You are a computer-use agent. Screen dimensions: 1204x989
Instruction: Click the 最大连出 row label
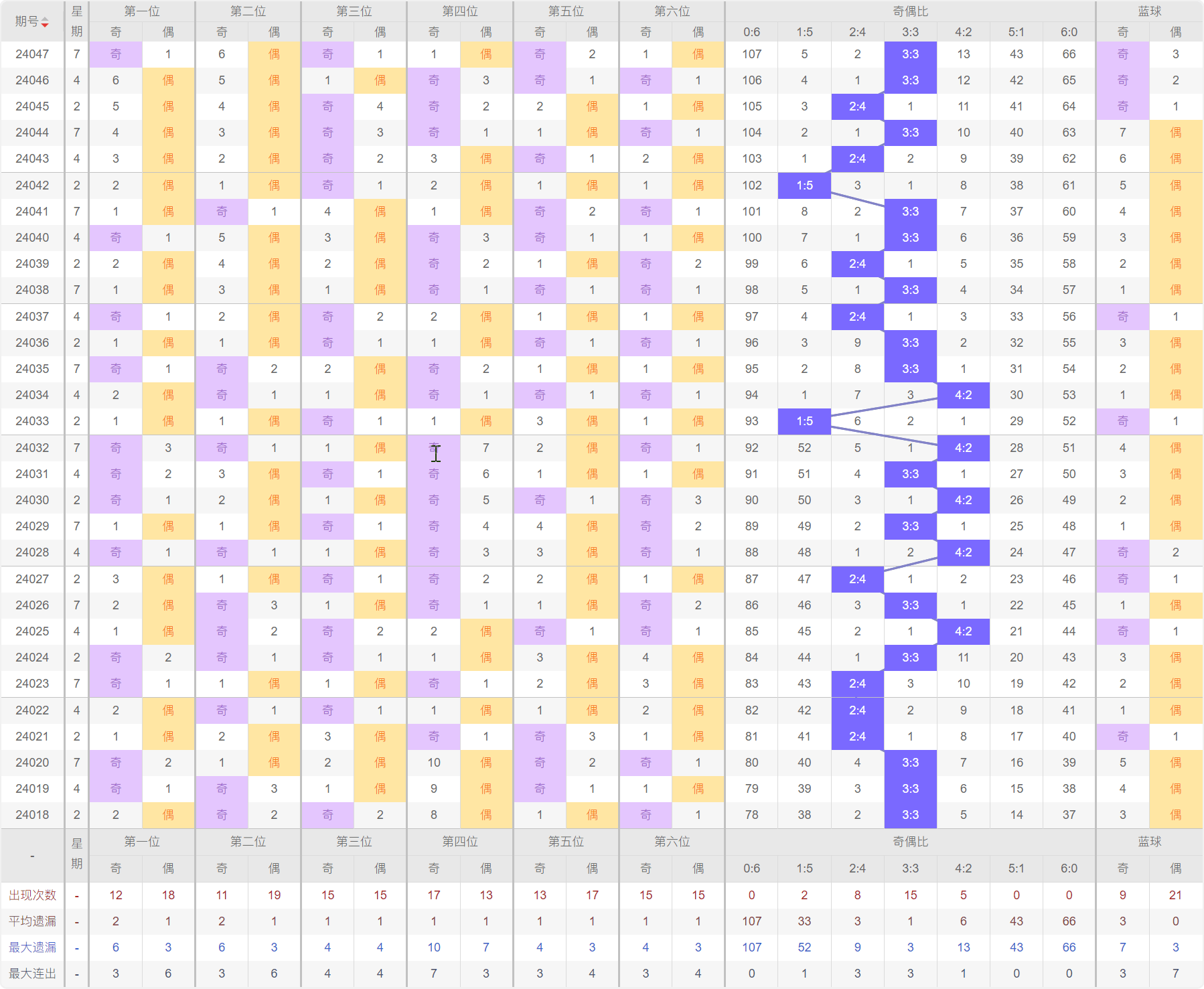[x=32, y=974]
